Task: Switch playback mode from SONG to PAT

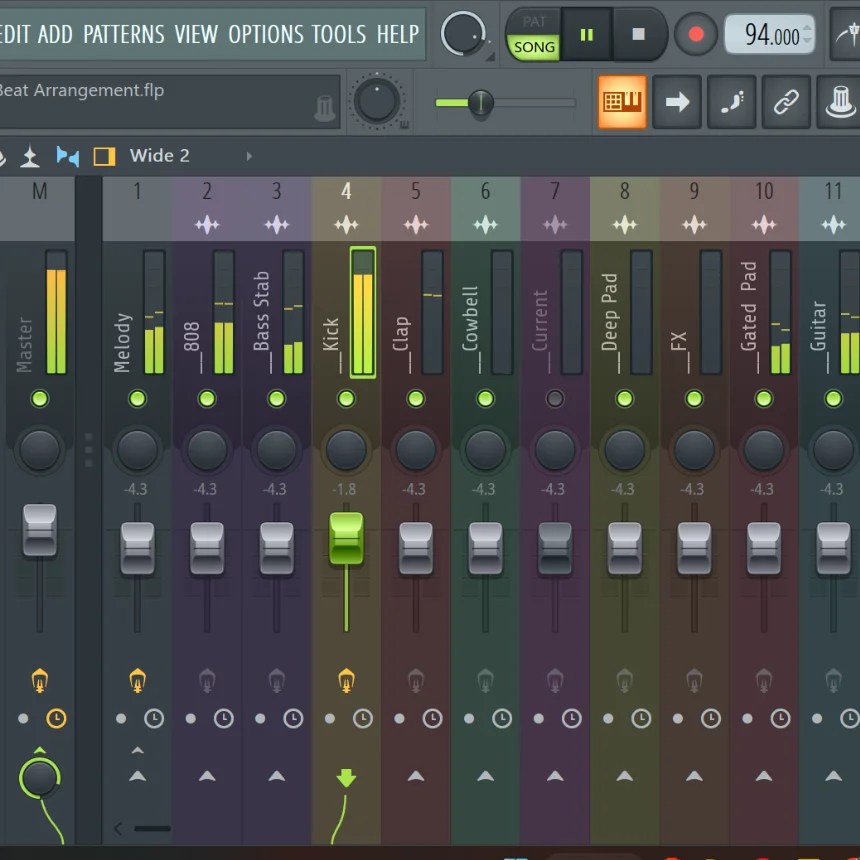Action: (533, 22)
